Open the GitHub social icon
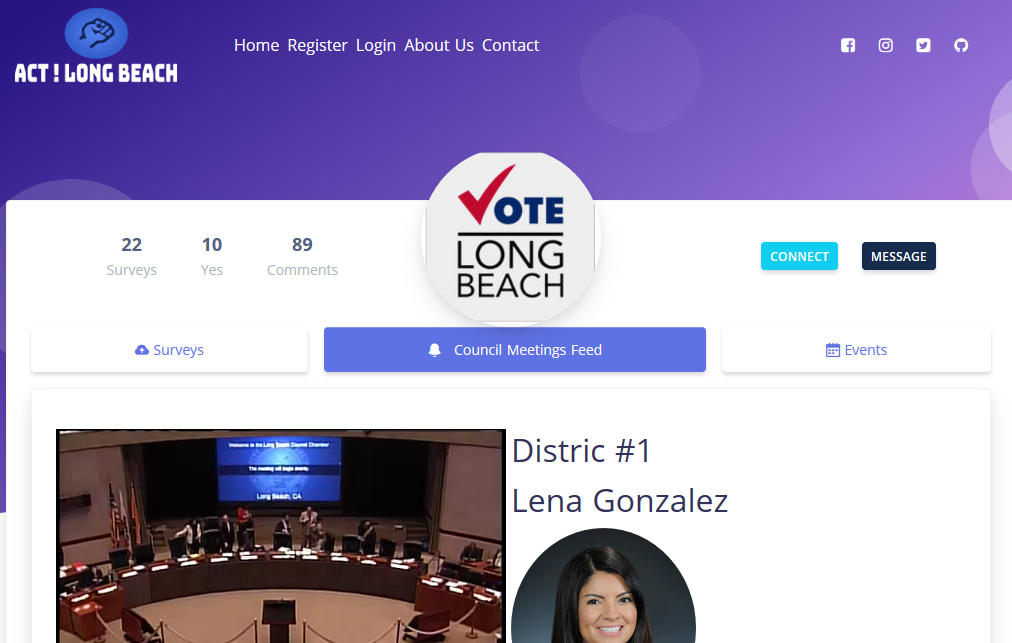The image size is (1012, 643). [x=961, y=45]
